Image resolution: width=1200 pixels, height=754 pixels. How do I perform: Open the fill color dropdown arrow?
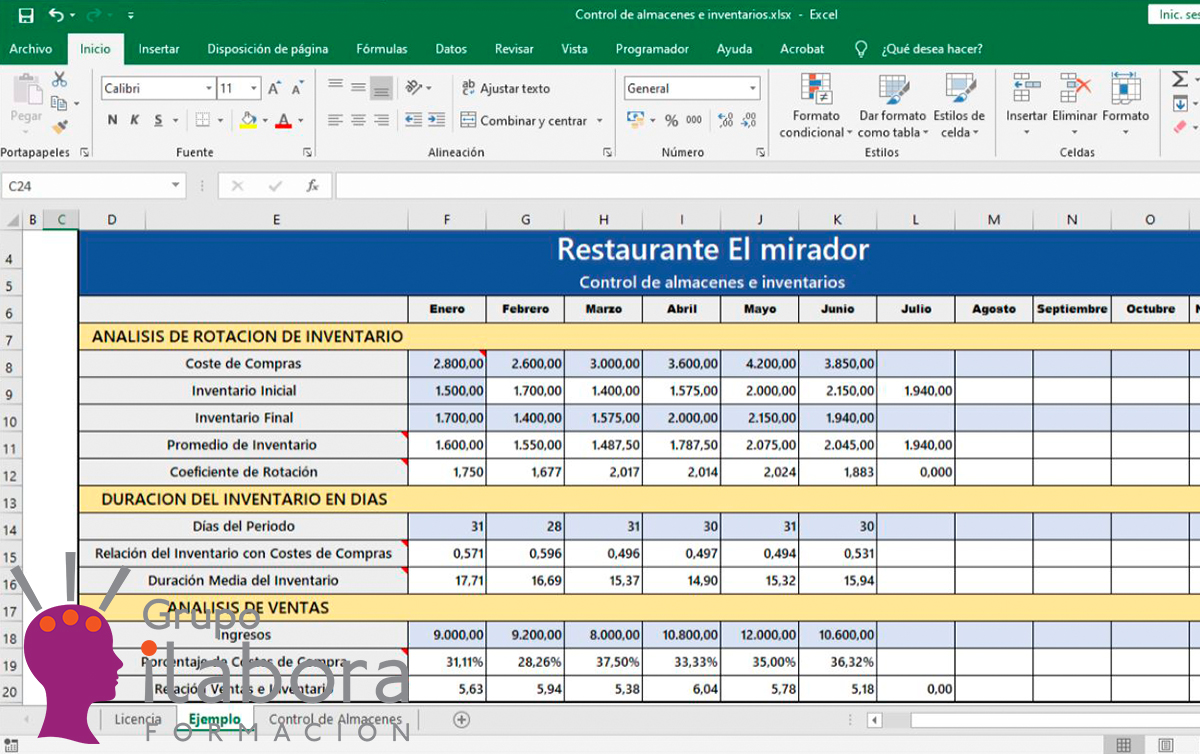click(x=265, y=121)
